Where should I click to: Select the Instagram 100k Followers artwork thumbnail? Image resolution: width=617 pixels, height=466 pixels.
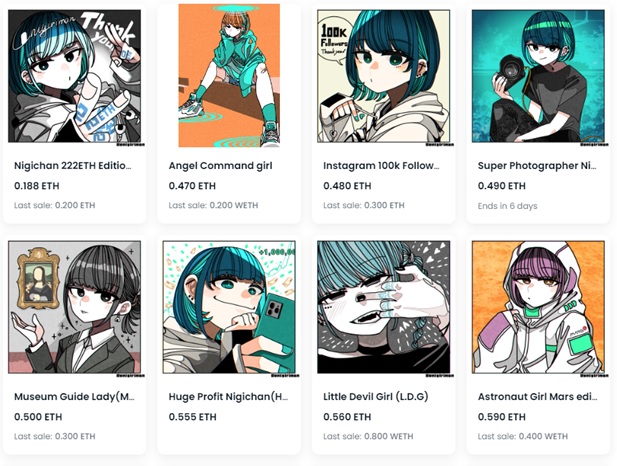point(383,76)
